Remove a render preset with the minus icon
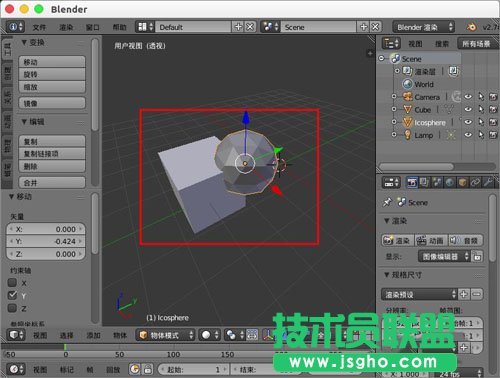Image resolution: width=500 pixels, height=378 pixels. tap(477, 294)
